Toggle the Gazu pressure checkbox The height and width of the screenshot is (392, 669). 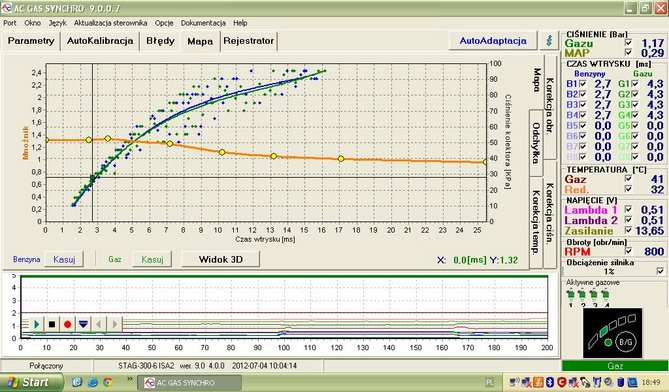(x=628, y=43)
